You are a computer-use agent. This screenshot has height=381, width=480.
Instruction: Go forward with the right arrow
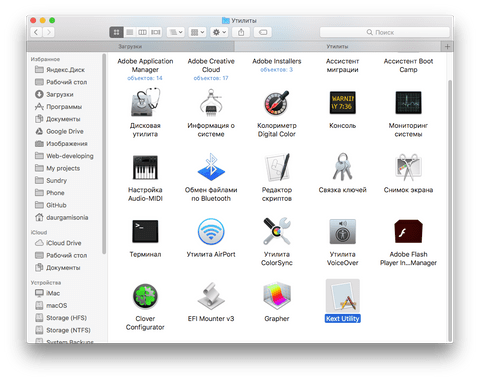[49, 32]
